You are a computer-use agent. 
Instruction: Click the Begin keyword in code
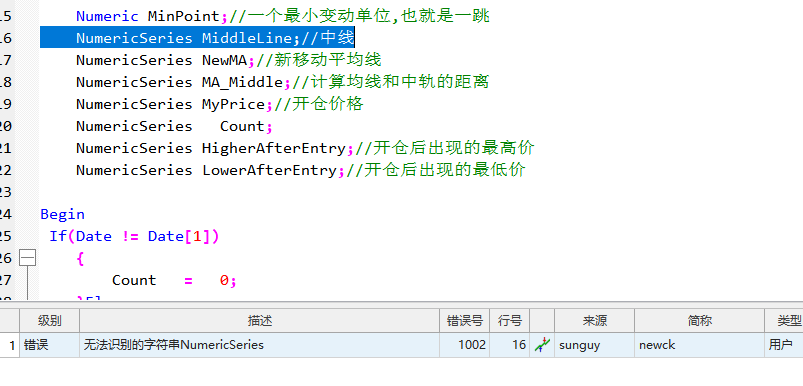tap(62, 214)
